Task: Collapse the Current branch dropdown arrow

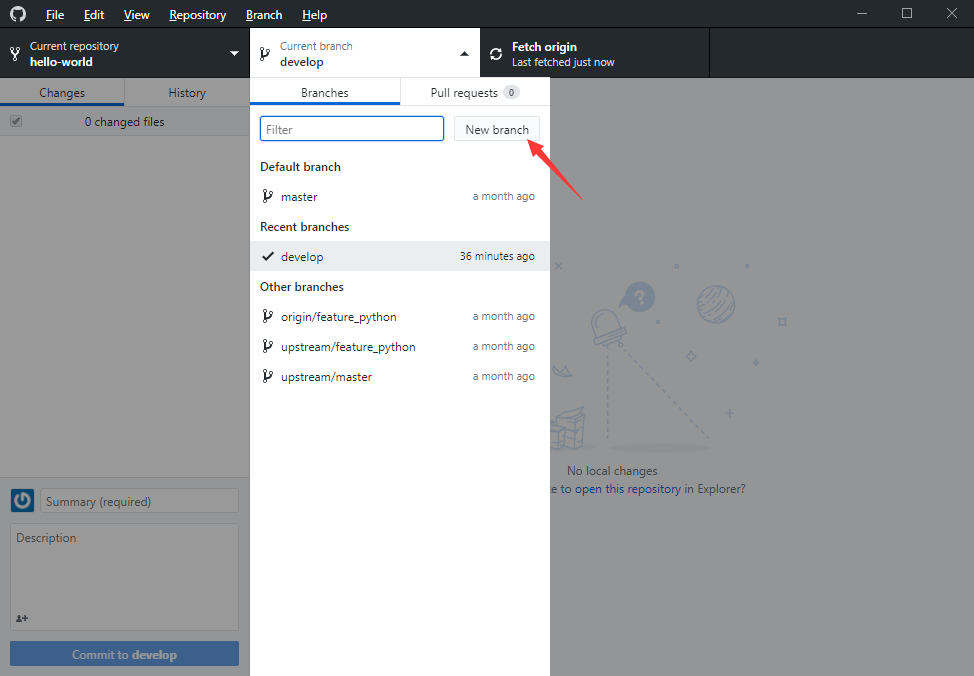Action: point(464,53)
